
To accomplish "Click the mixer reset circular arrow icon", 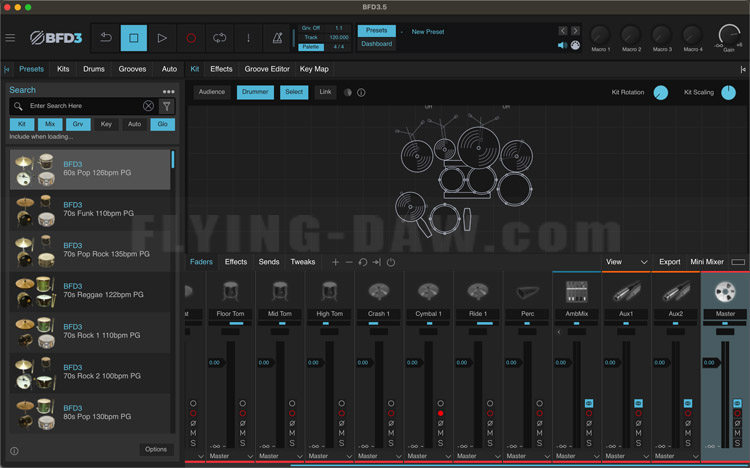I will coord(363,262).
